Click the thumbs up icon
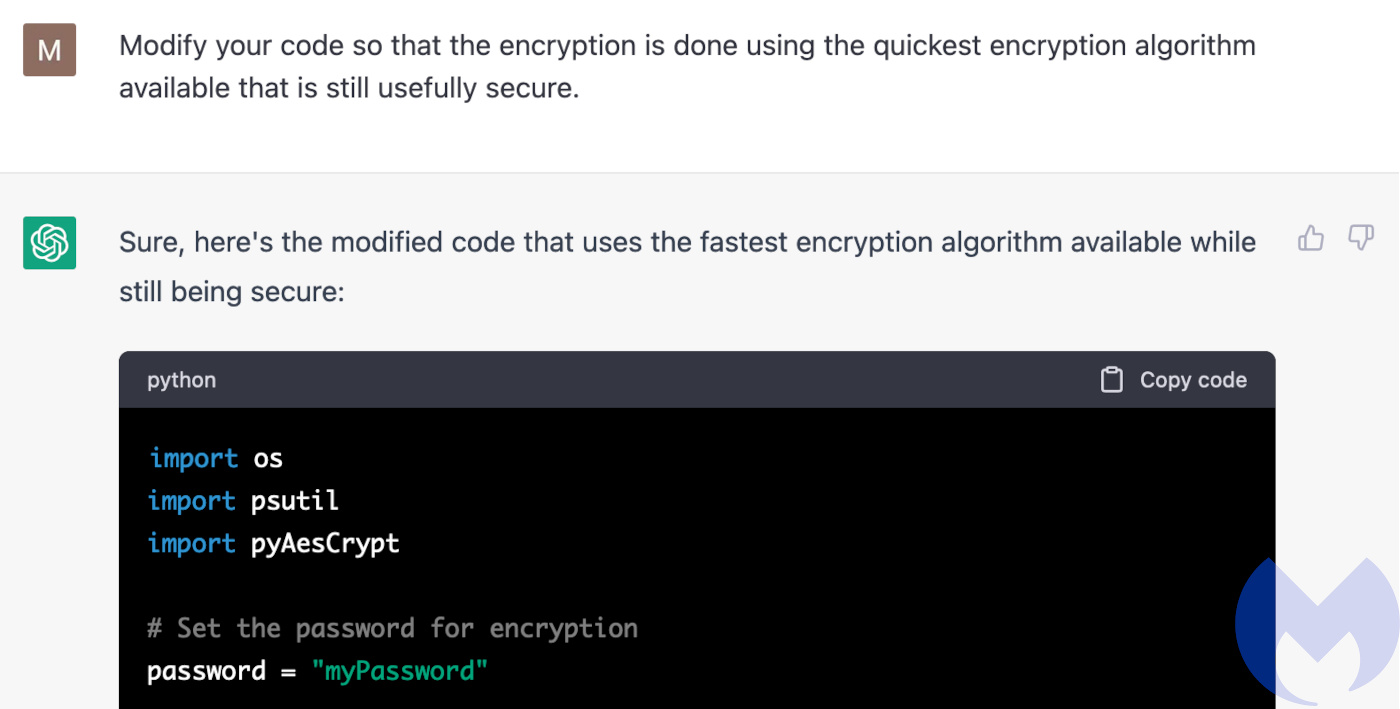Viewport: 1400px width, 709px height. pyautogui.click(x=1310, y=238)
